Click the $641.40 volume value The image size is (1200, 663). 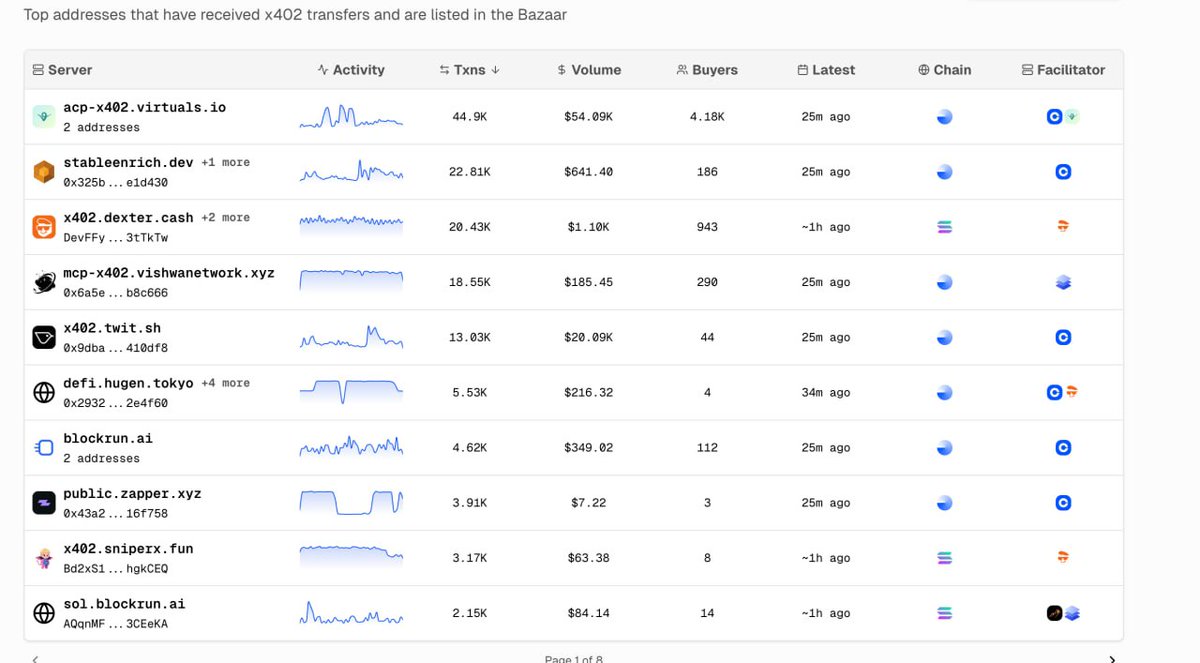click(x=589, y=172)
